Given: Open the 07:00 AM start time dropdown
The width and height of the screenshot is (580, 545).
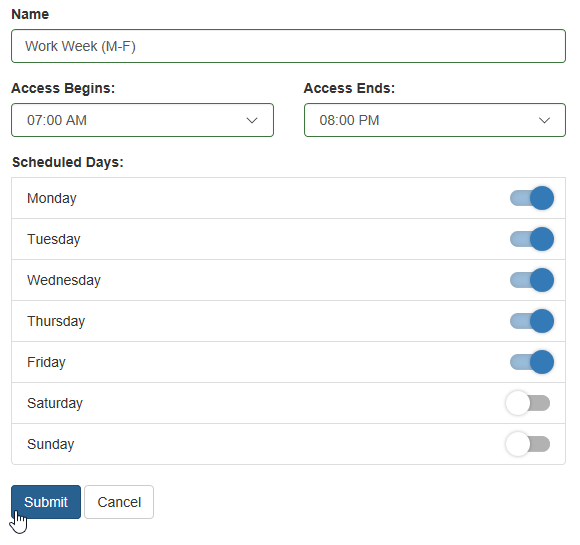Looking at the screenshot, I should coord(142,120).
